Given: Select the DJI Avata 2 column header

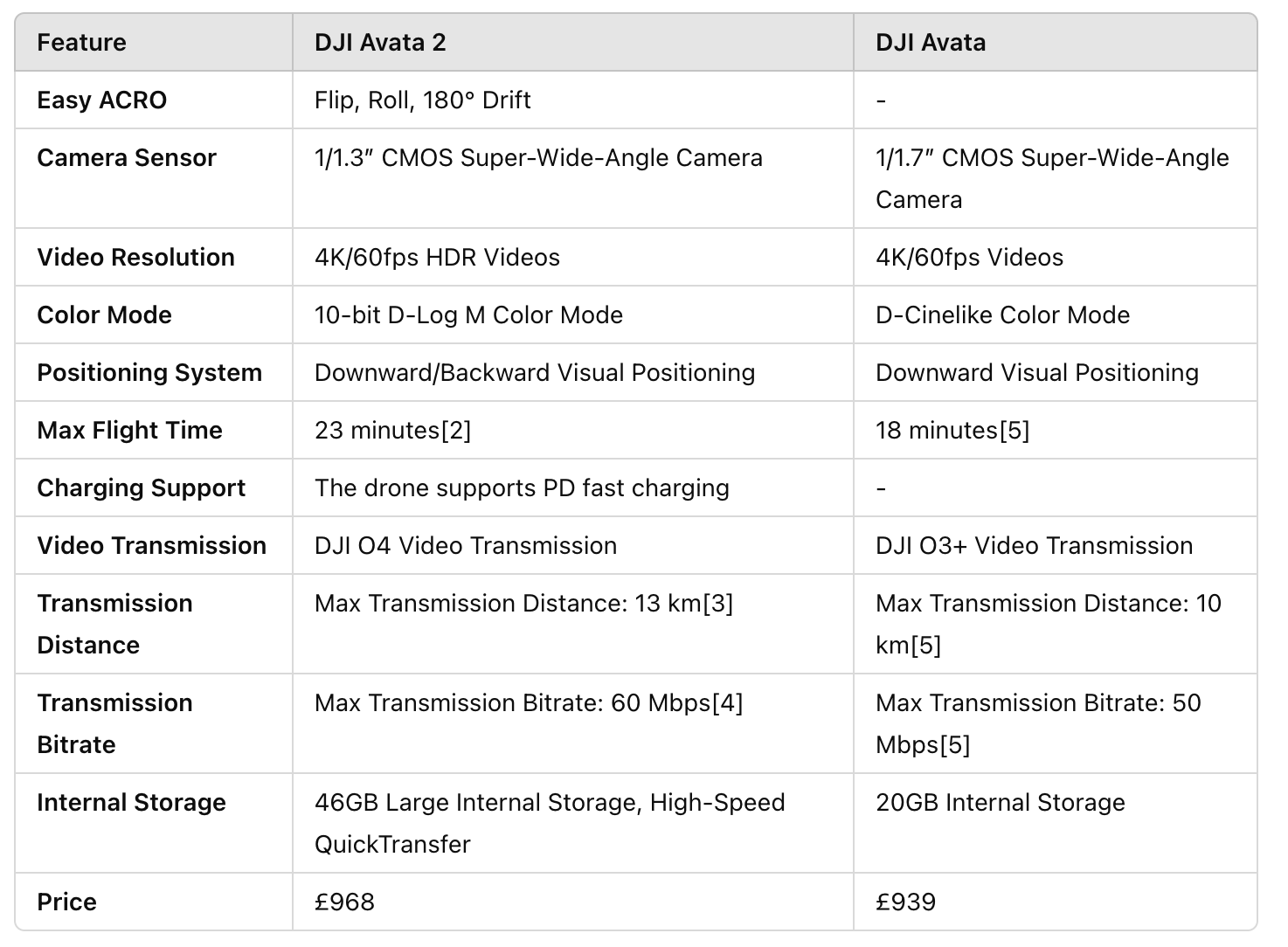Looking at the screenshot, I should coord(380,43).
